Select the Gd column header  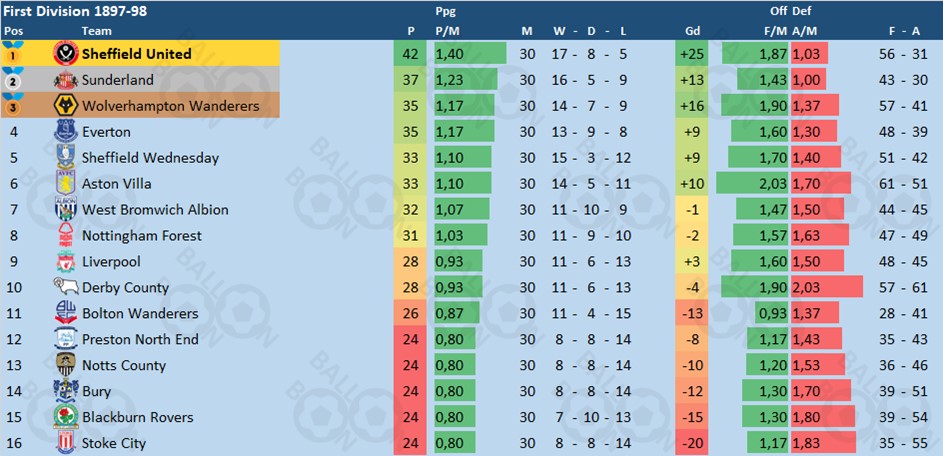click(x=692, y=31)
